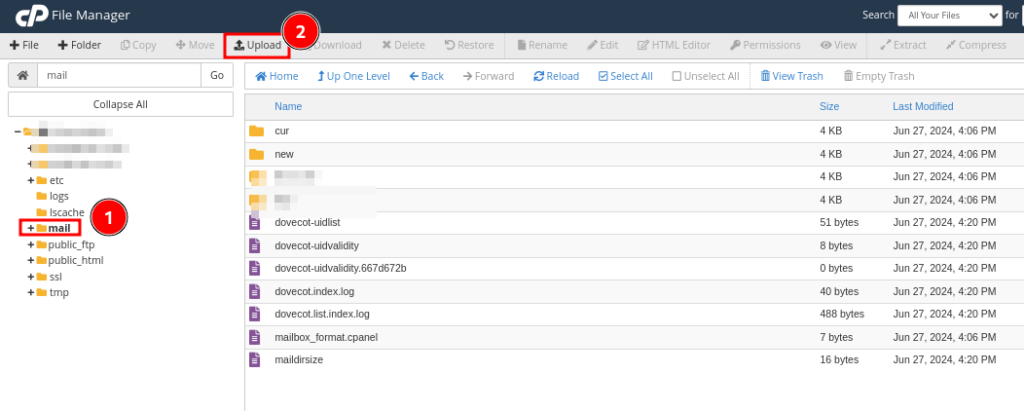Click Collapse All button
The width and height of the screenshot is (1024, 411).
120,105
